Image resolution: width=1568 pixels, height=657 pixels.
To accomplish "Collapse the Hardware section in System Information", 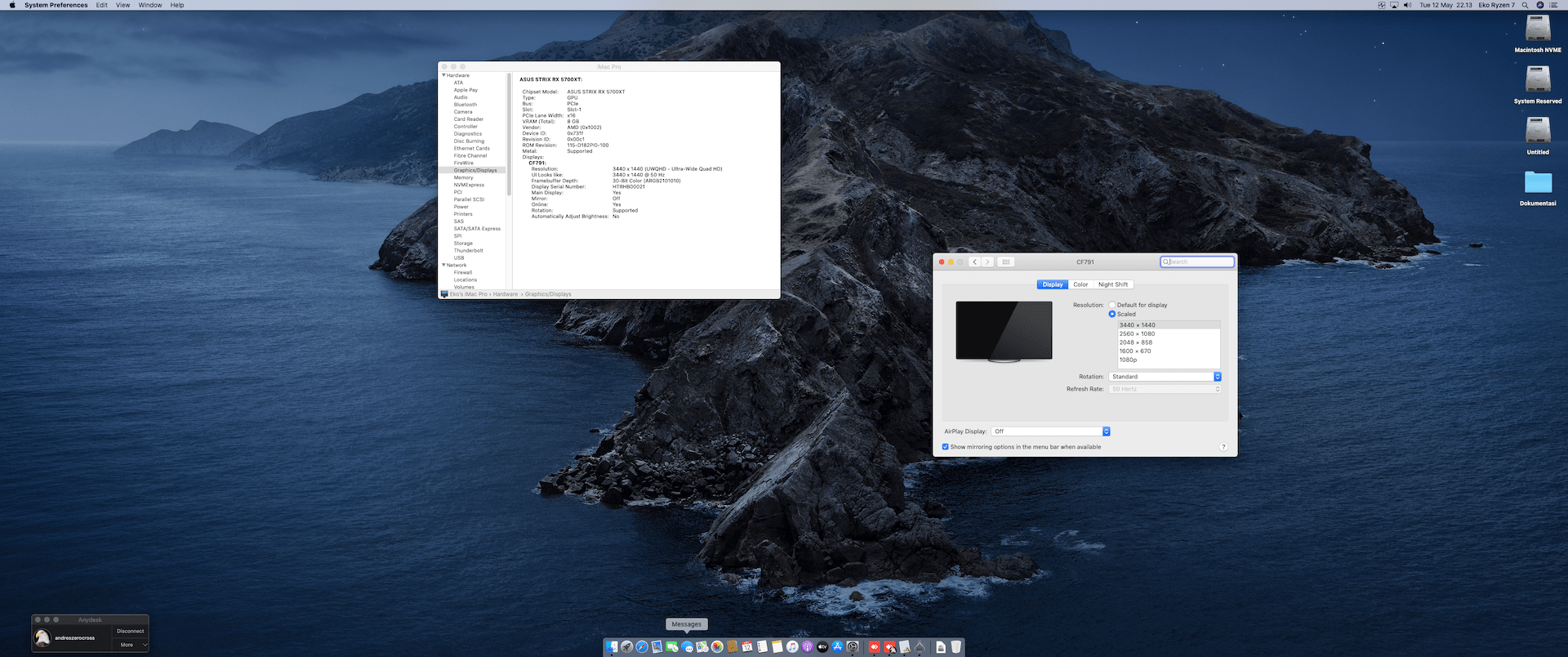I will pos(443,75).
